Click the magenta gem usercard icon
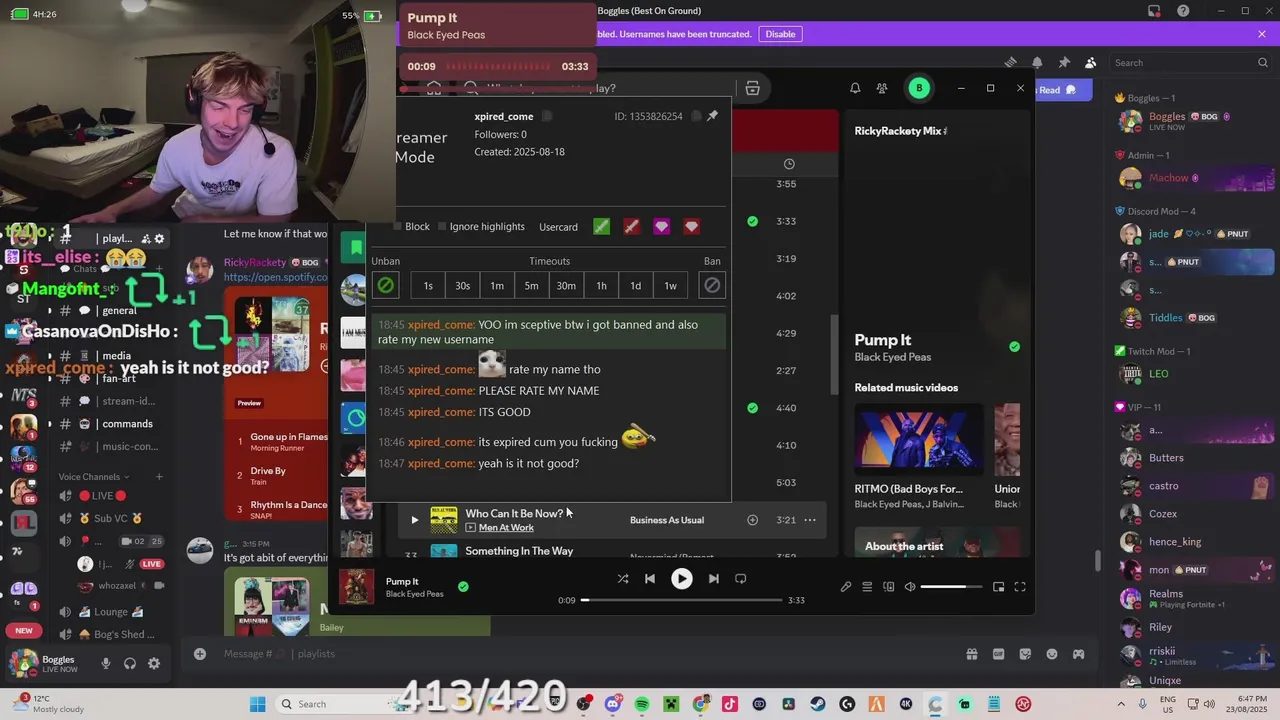 (661, 227)
